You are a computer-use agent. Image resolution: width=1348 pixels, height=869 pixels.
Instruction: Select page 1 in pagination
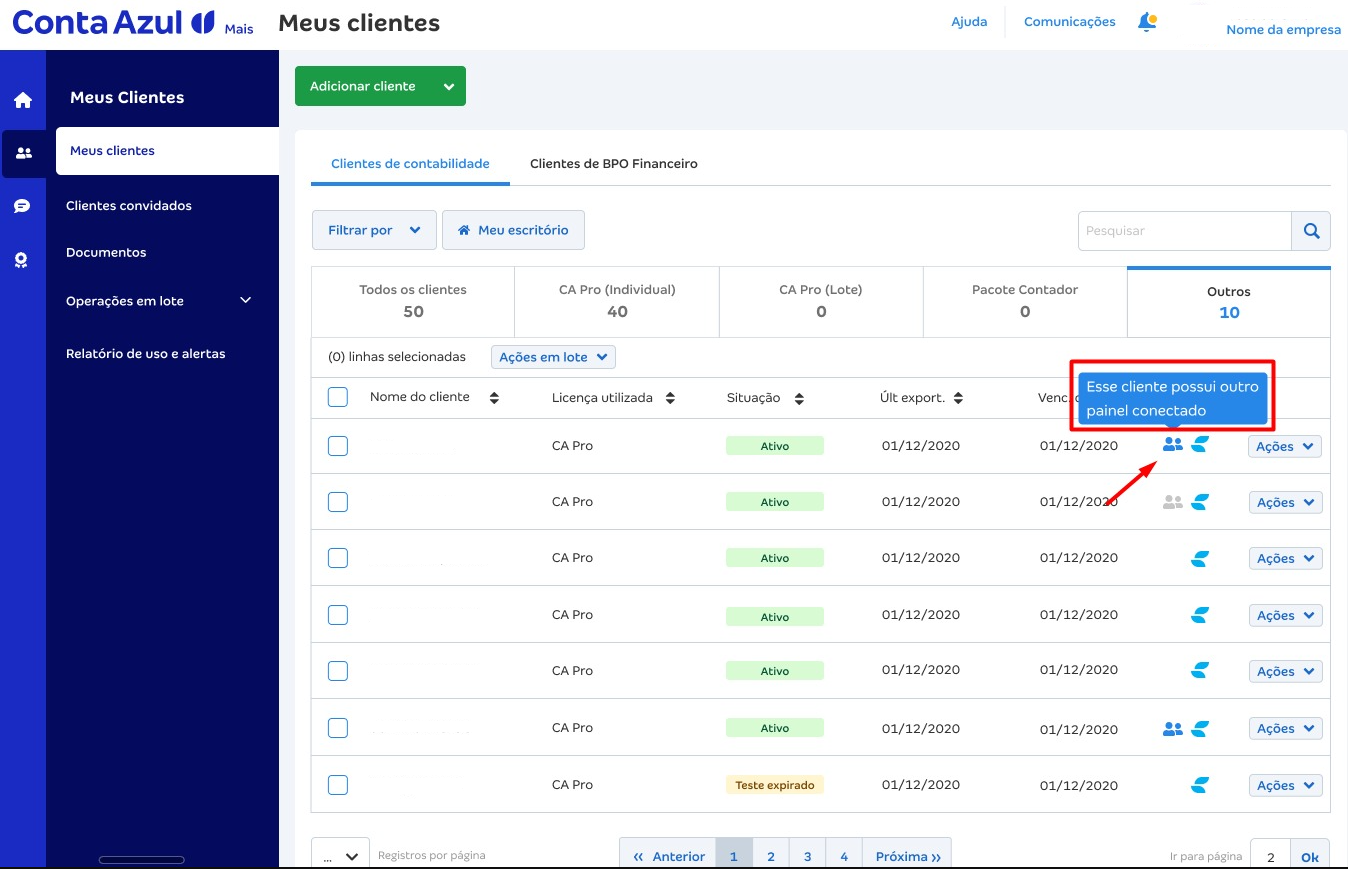coord(734,856)
